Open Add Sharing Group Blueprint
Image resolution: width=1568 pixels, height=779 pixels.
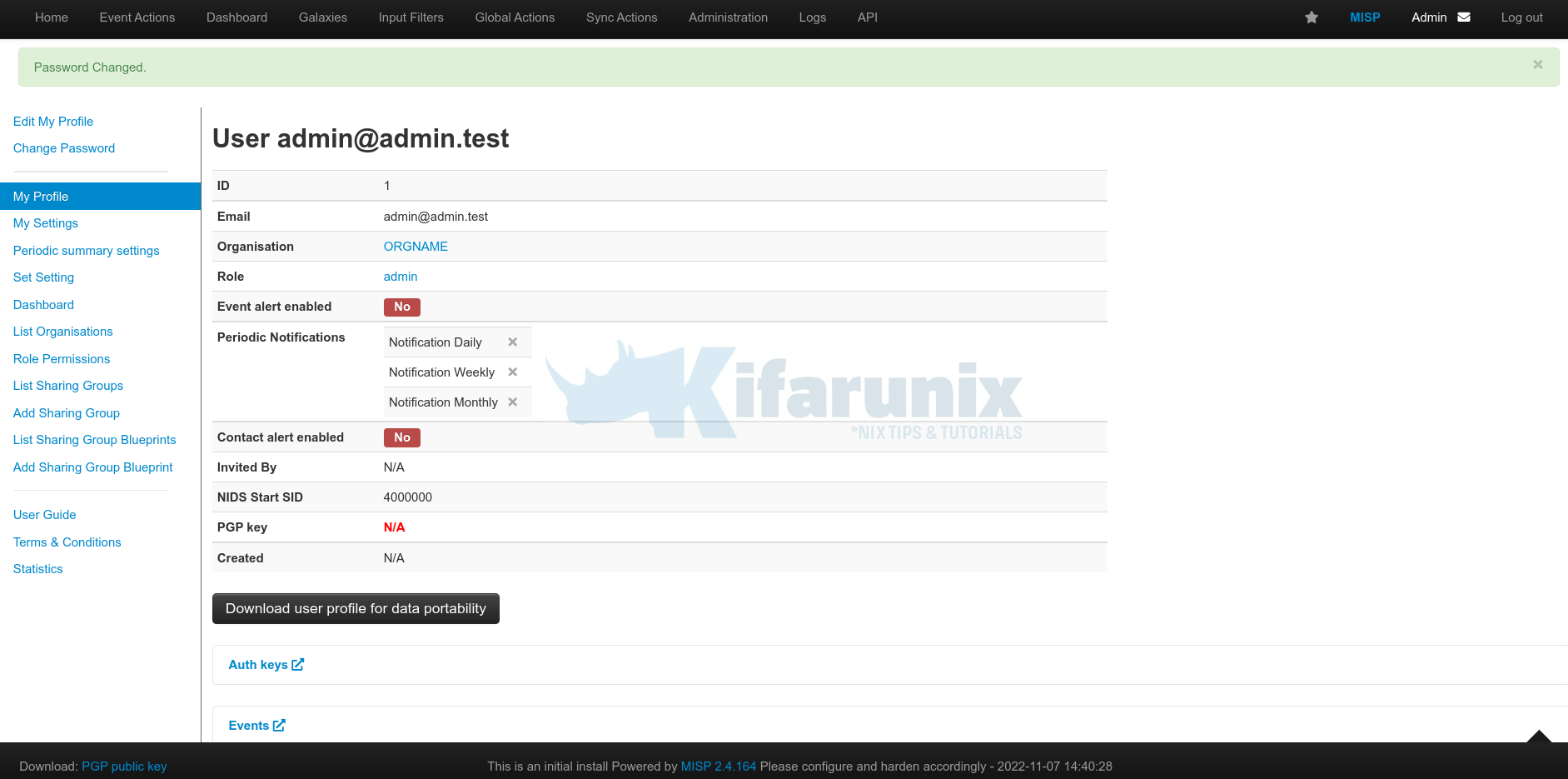coord(93,467)
